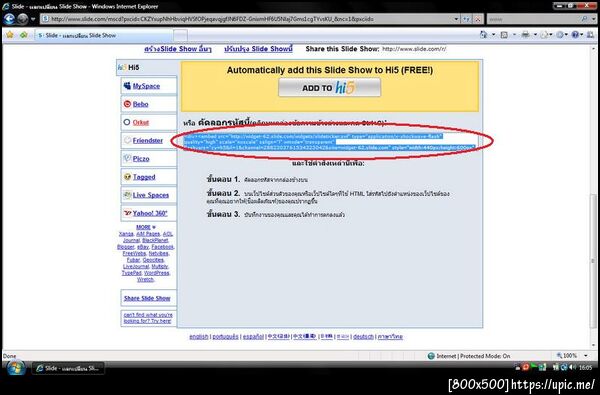Click the volume speaker tray icon
Viewport: 600px width, 395px height.
[572, 367]
